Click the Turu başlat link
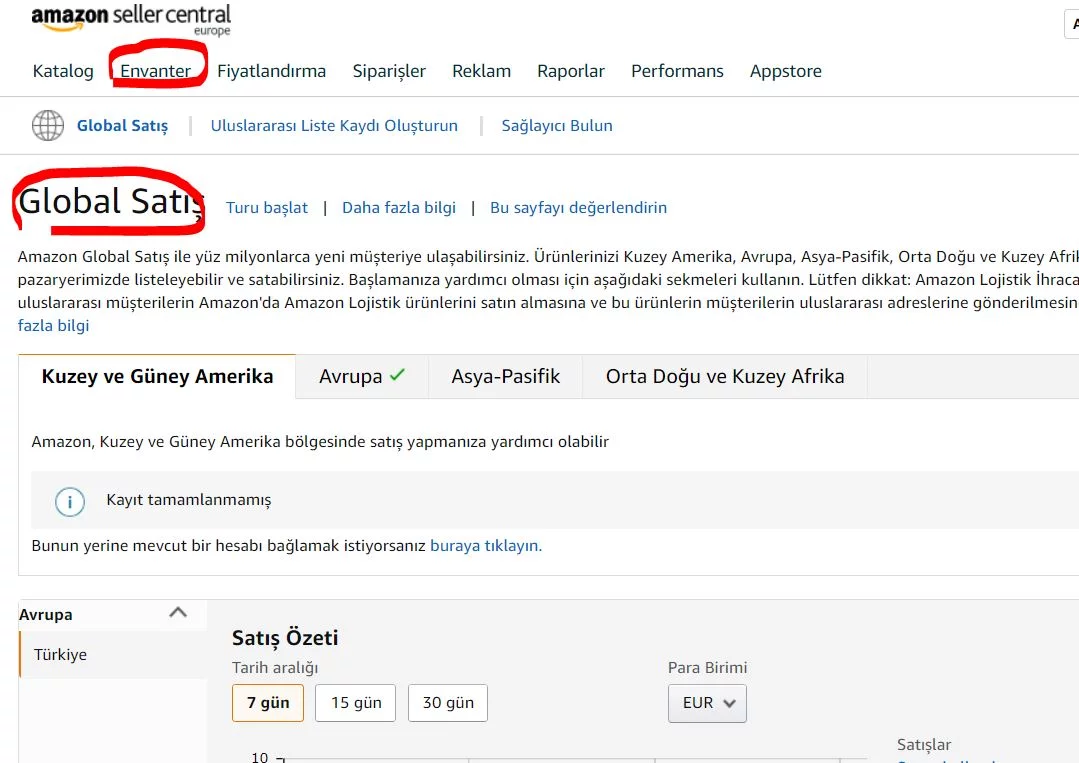The image size is (1079, 763). tap(267, 207)
